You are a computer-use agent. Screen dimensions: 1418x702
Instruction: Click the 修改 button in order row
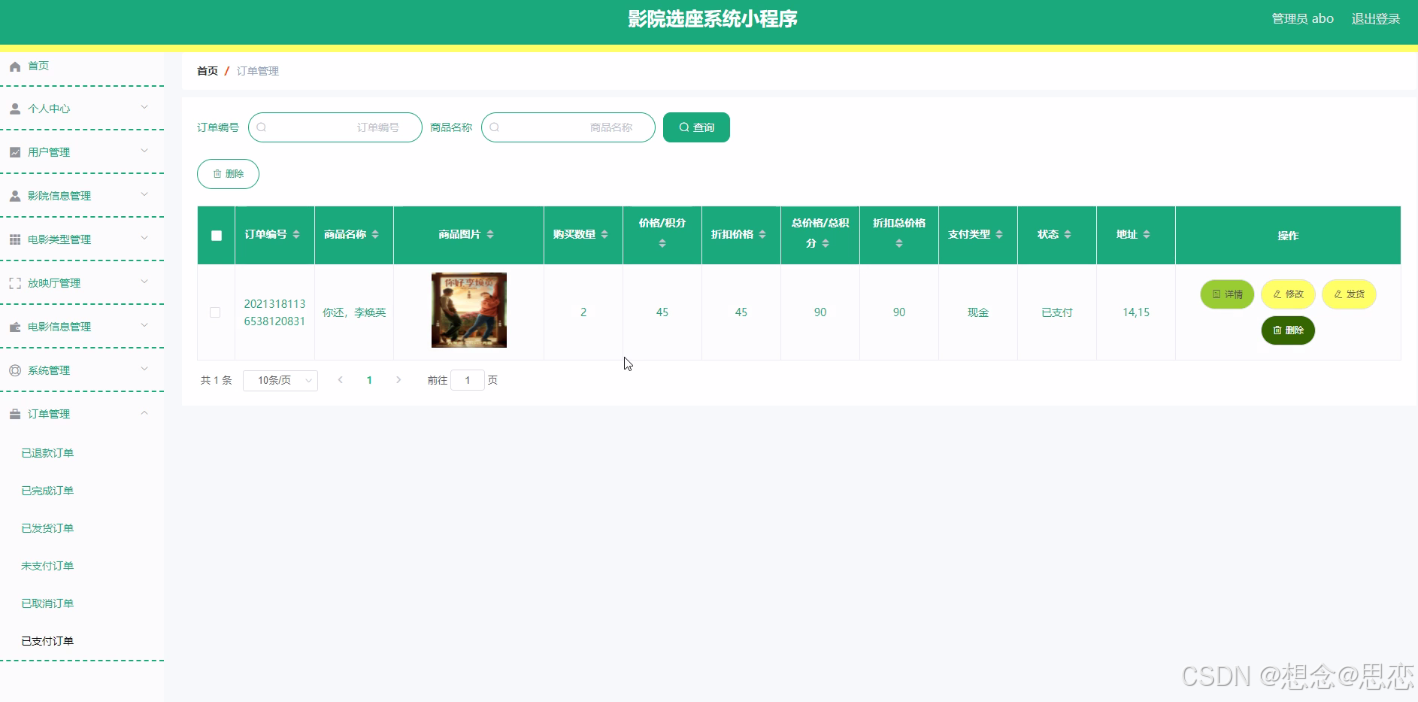point(1288,294)
